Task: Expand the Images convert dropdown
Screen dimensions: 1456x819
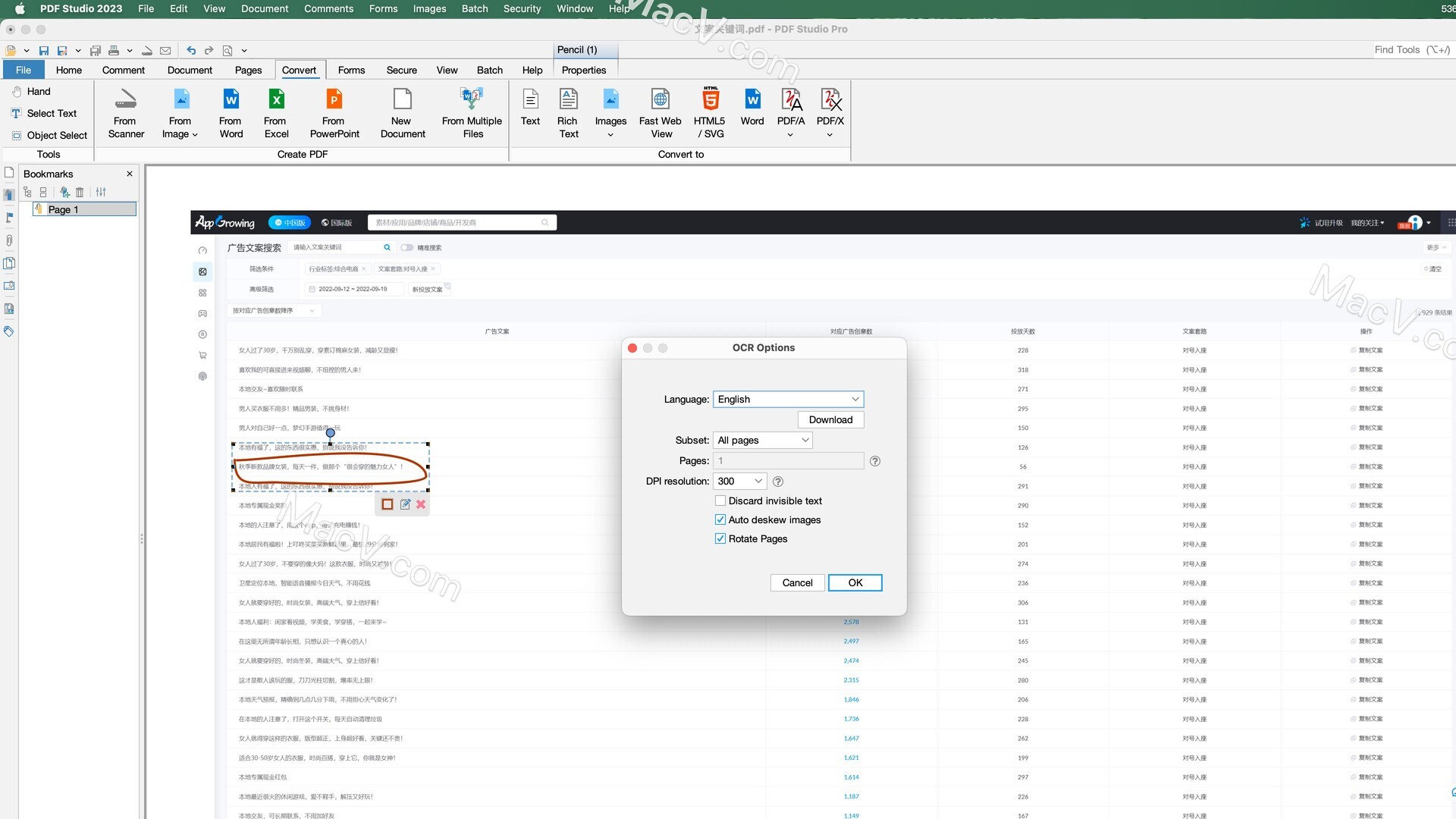Action: (x=610, y=135)
